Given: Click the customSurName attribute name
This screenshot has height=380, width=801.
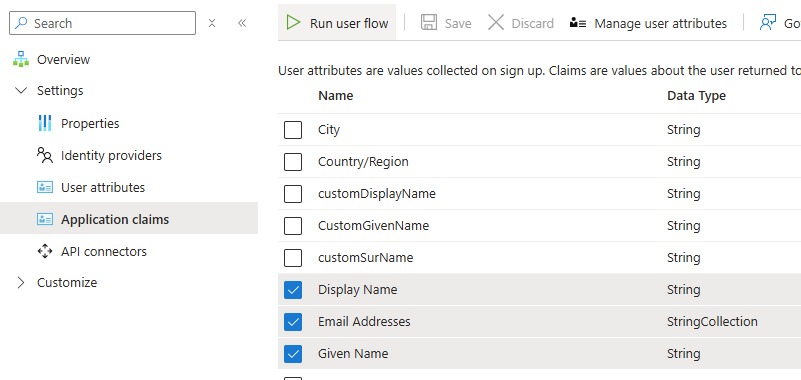Looking at the screenshot, I should 365,258.
